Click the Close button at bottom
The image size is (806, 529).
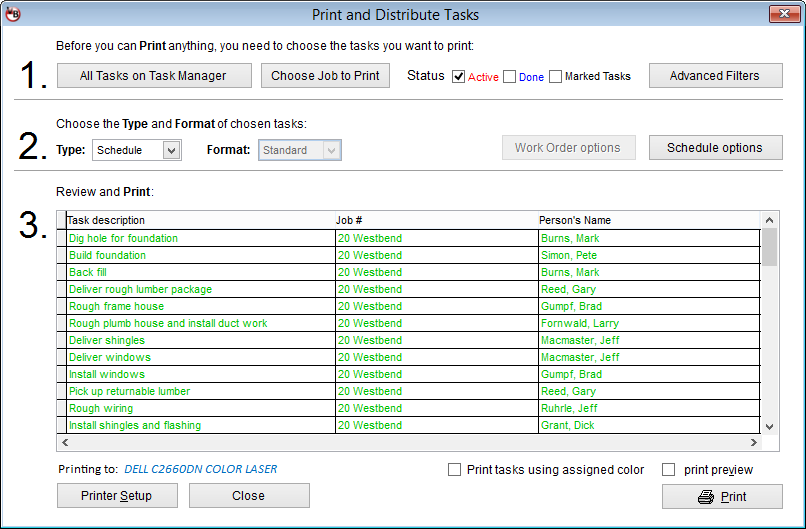pyautogui.click(x=249, y=496)
